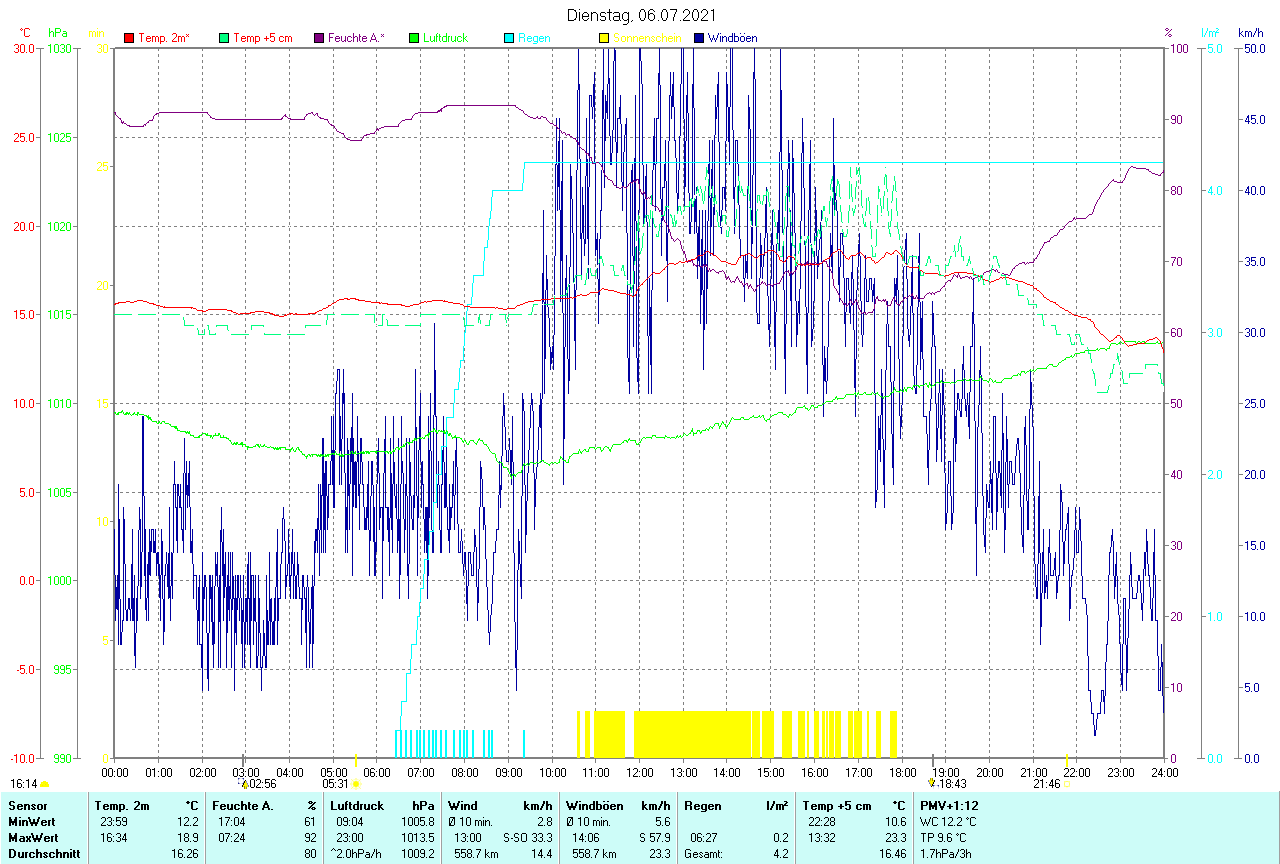Screen dimensions: 1280x864
Task: Click the average temperature value 16.26
Action: click(x=184, y=854)
